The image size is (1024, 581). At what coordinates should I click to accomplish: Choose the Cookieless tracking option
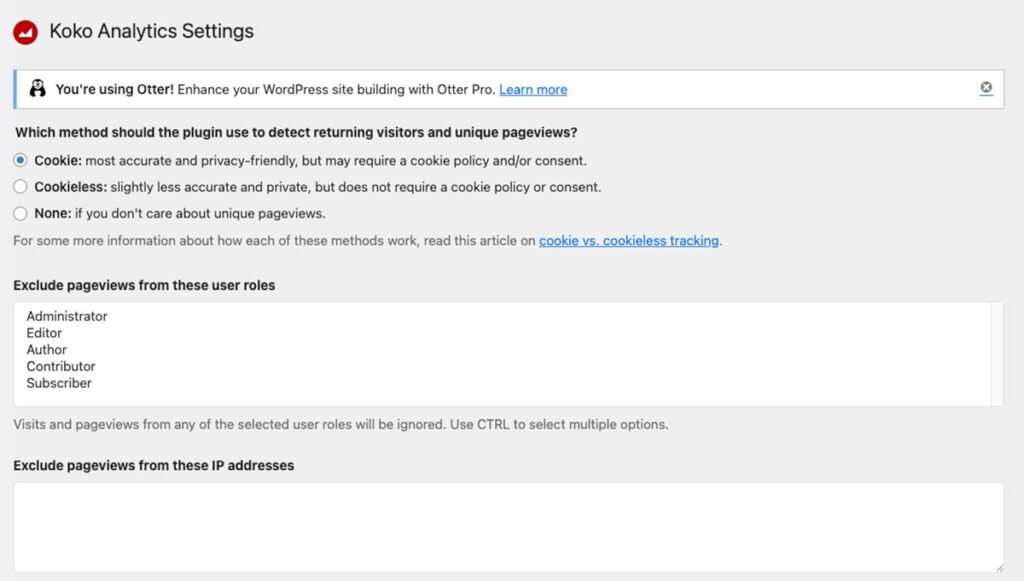(x=20, y=187)
